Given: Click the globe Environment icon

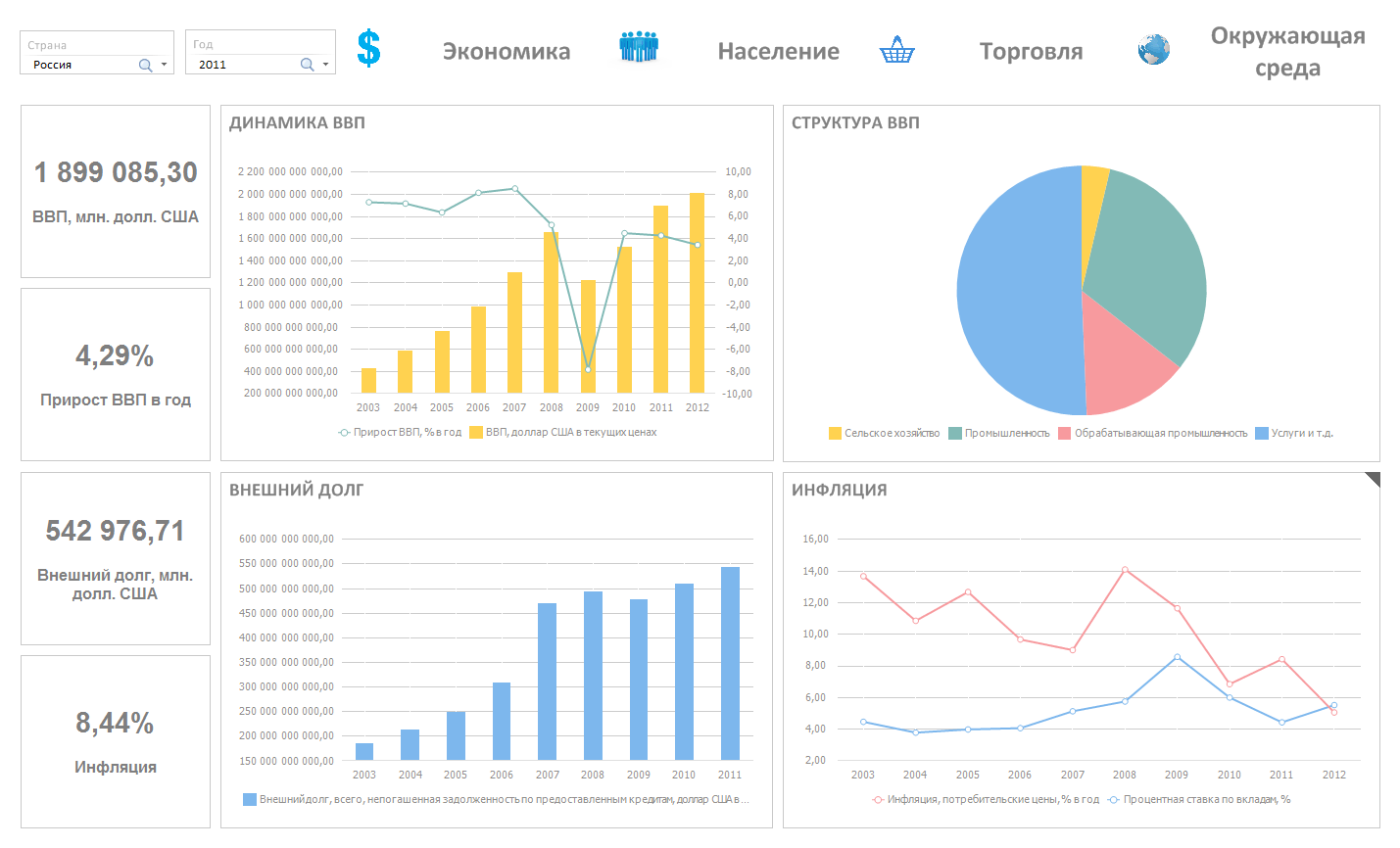Looking at the screenshot, I should coord(1154,49).
